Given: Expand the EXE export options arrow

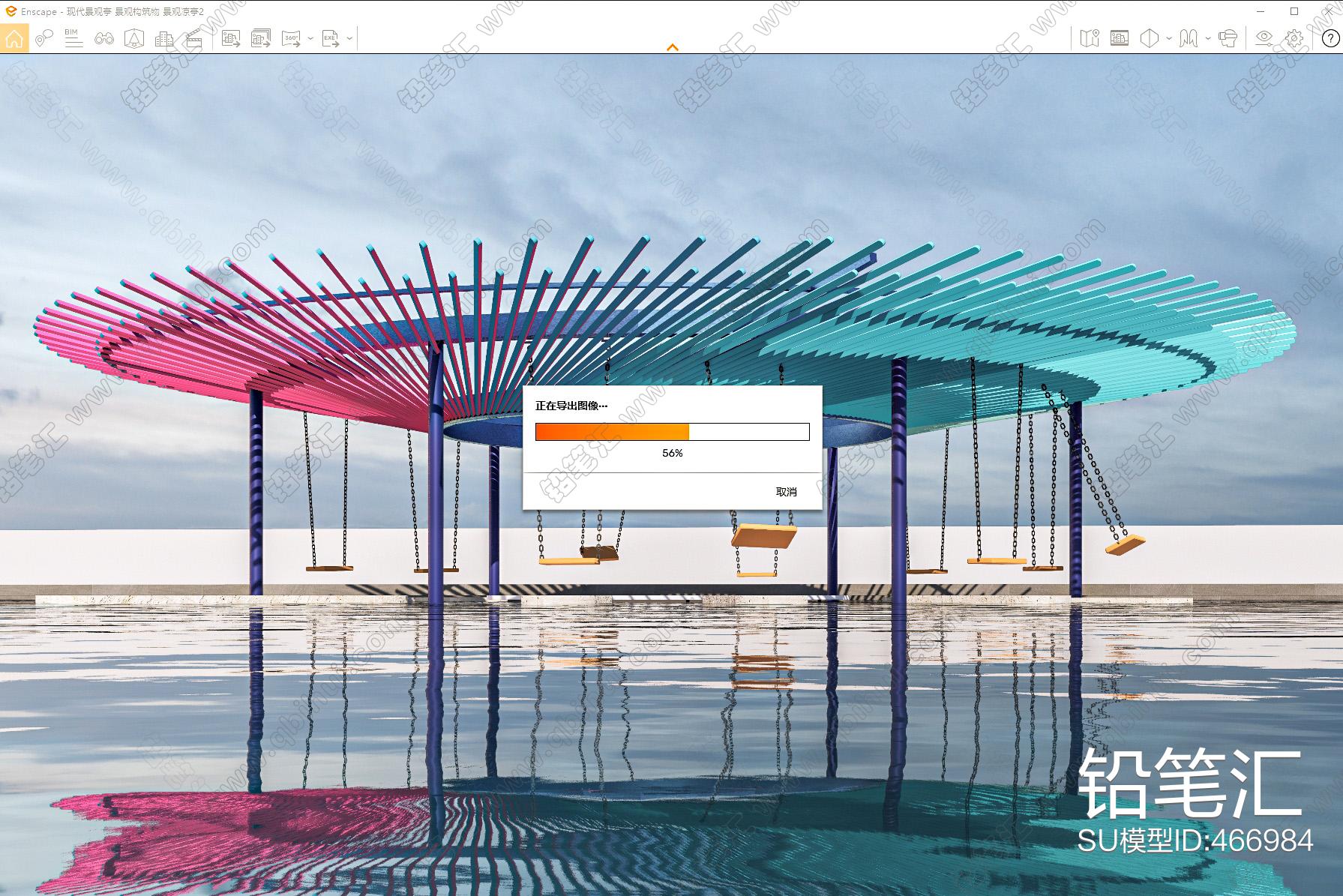Looking at the screenshot, I should 349,39.
